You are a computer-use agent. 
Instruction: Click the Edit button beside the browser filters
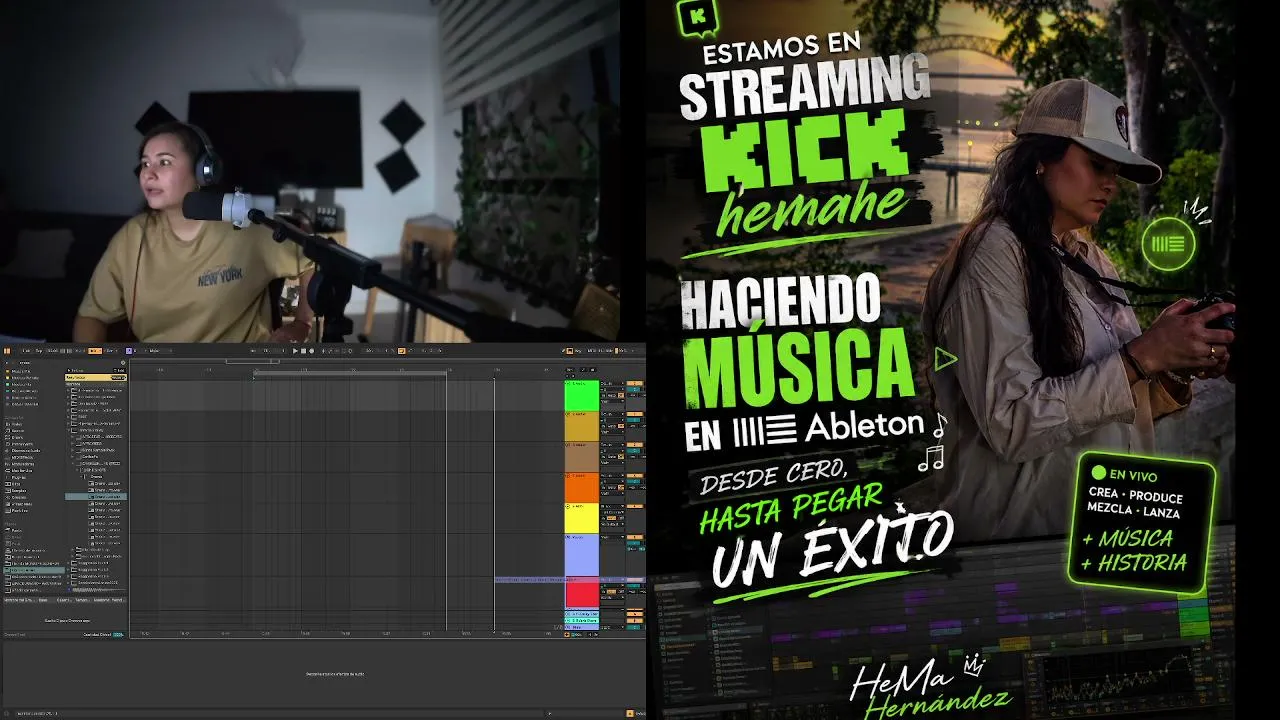tap(120, 371)
